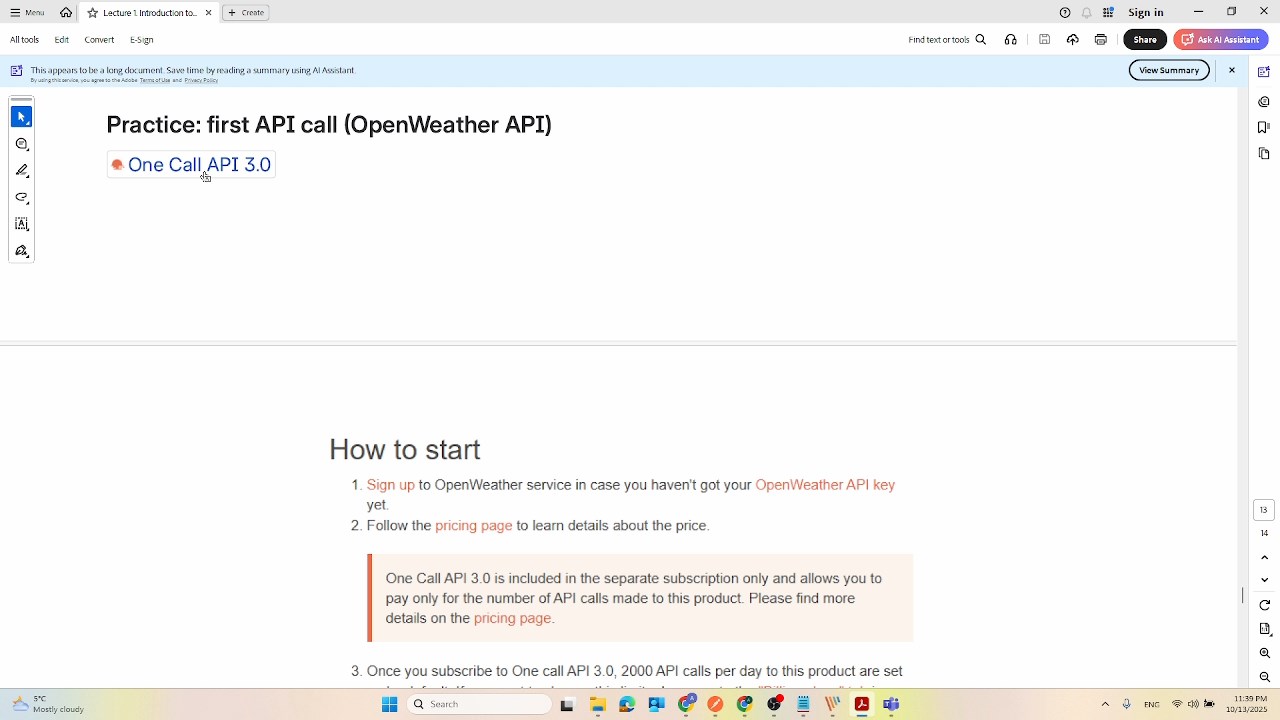Click the document vertical scrollbar thumb
This screenshot has width=1280, height=720.
click(x=1243, y=596)
